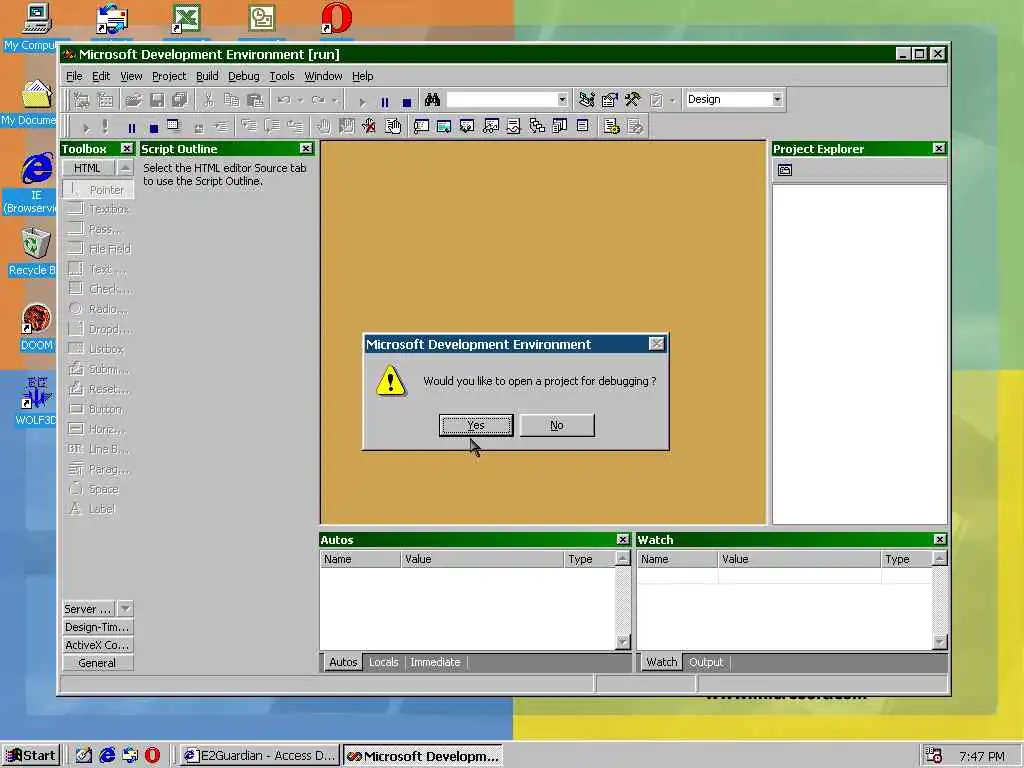
Task: Switch to the Locals tab
Action: click(x=383, y=662)
